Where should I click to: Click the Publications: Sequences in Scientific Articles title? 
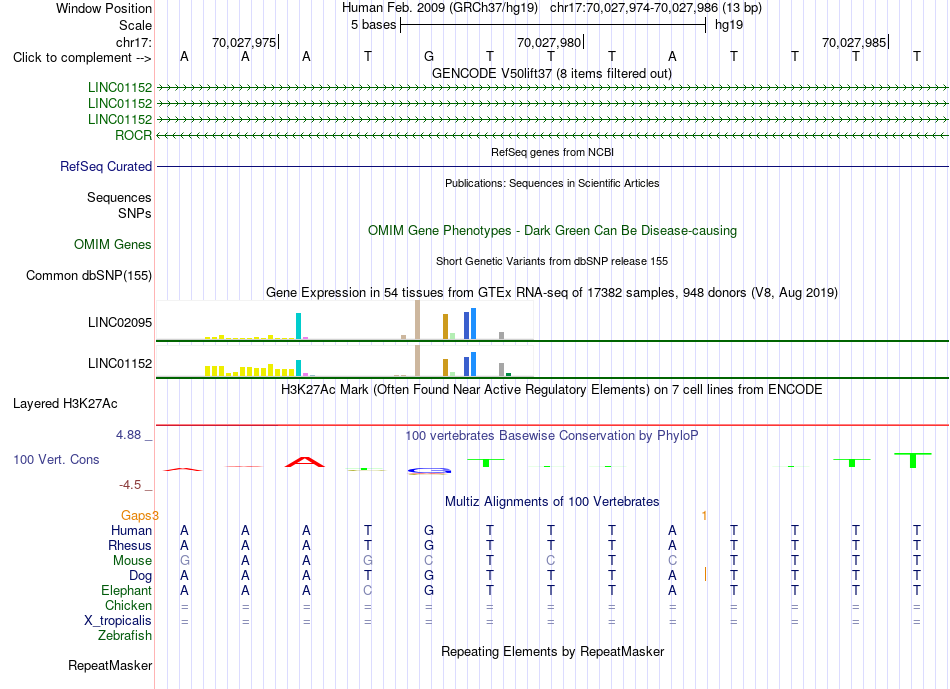(552, 183)
